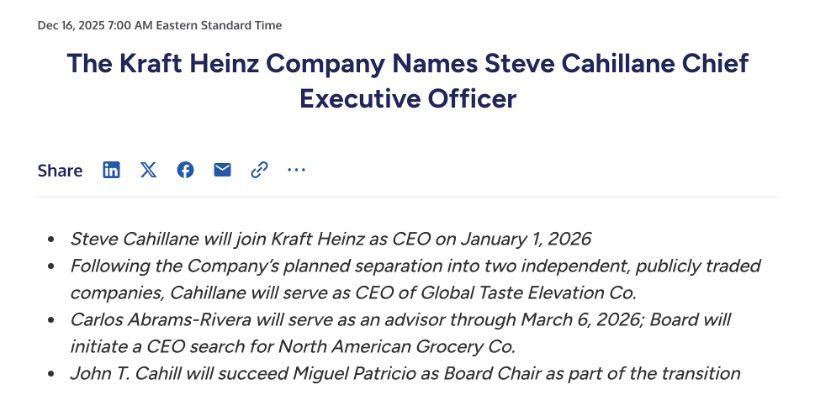Click the Facebook share icon
832x412 pixels.
(x=185, y=170)
